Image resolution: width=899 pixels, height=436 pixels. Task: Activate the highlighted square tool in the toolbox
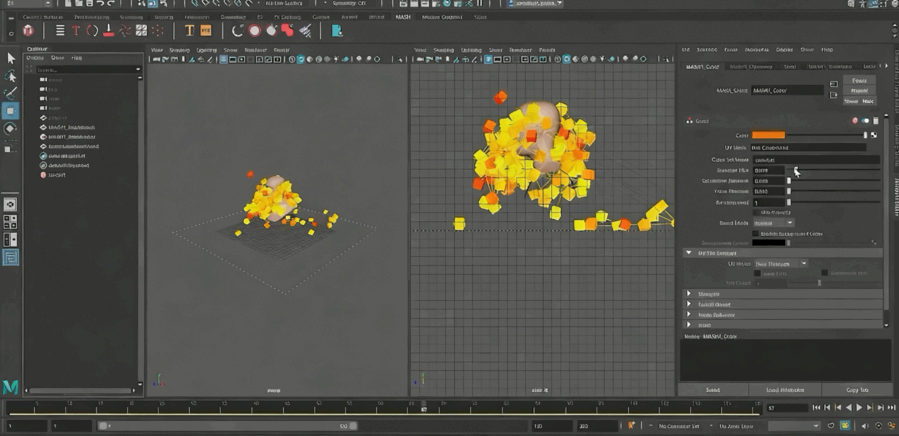pyautogui.click(x=11, y=111)
